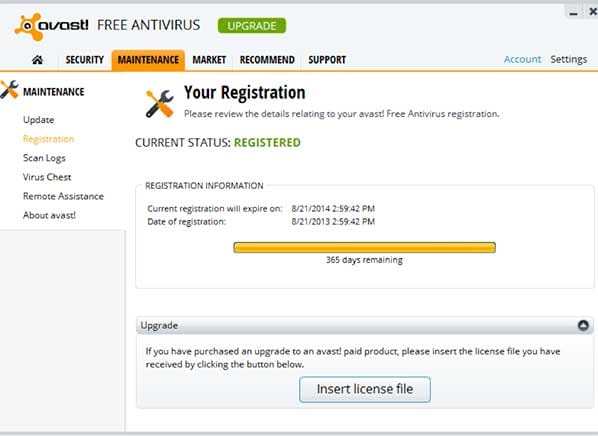Open Virus Chest in the sidebar

click(47, 177)
